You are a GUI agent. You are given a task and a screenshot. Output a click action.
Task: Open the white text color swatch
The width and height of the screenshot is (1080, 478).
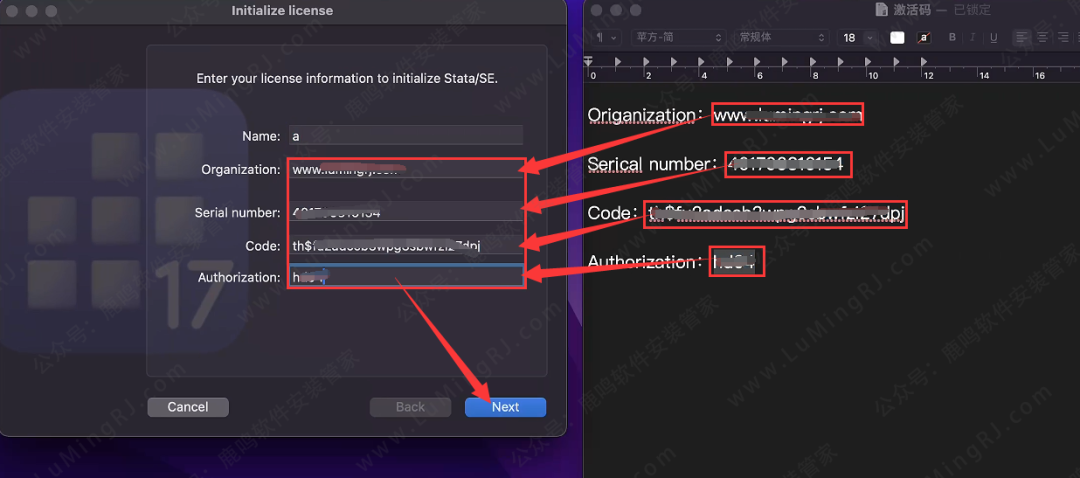pyautogui.click(x=897, y=38)
